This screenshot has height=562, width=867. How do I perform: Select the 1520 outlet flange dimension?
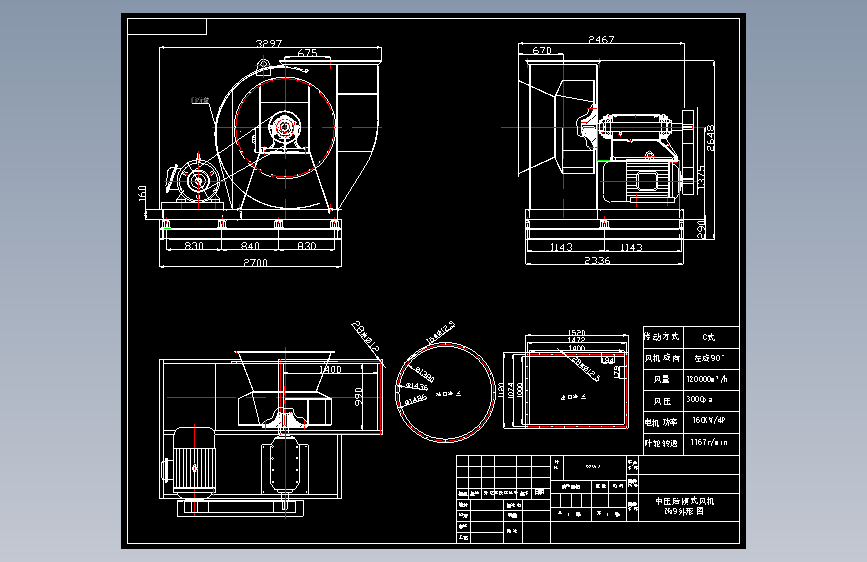click(x=576, y=333)
